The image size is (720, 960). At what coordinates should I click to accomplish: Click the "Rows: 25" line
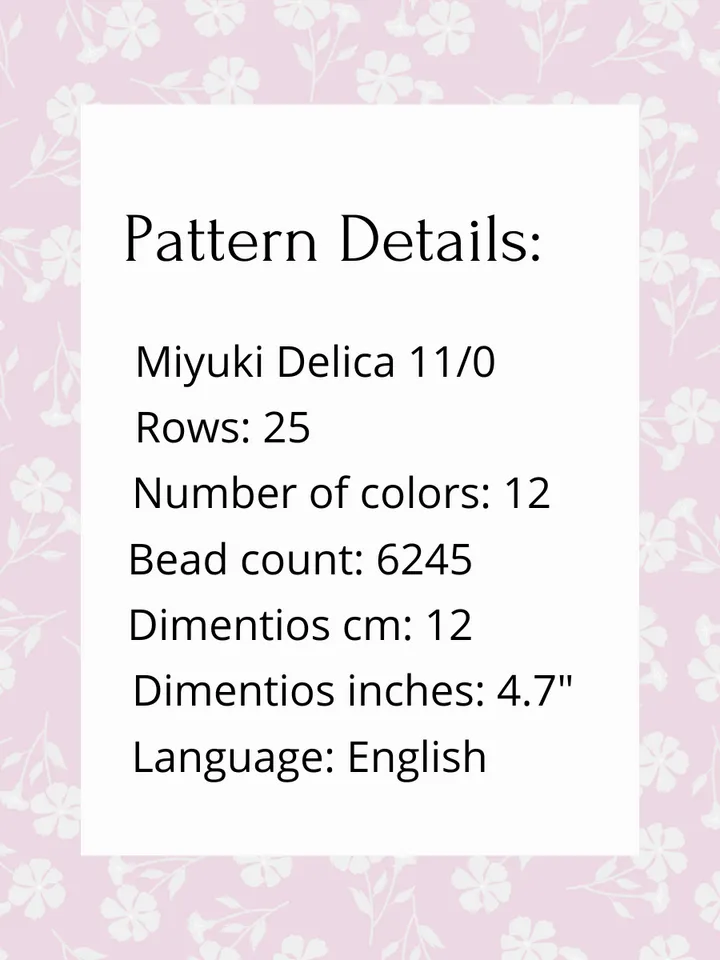pos(223,427)
